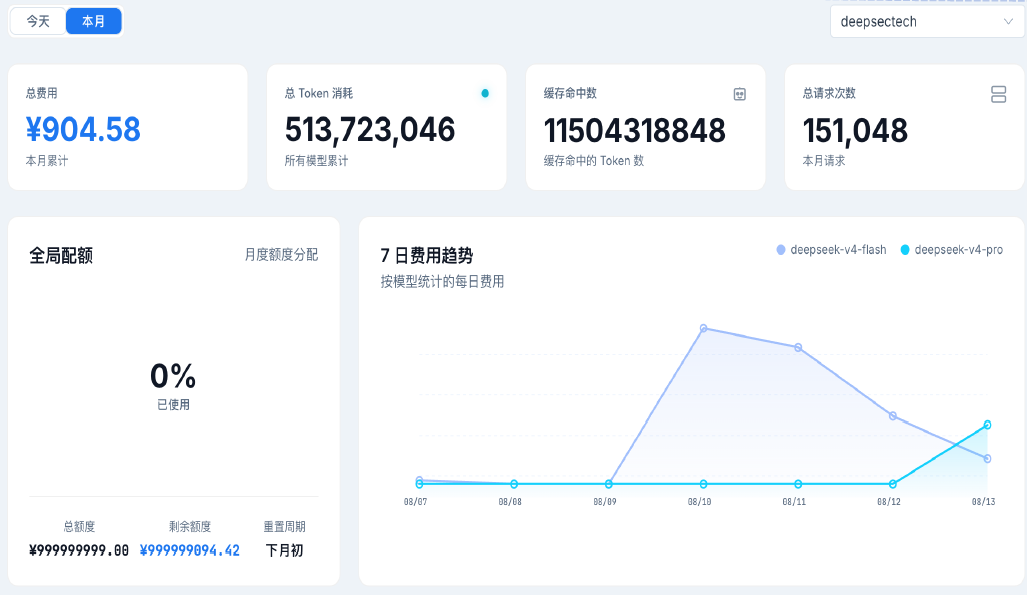1027x595 pixels.
Task: Click the pro data point at 08/09
Action: tap(608, 484)
